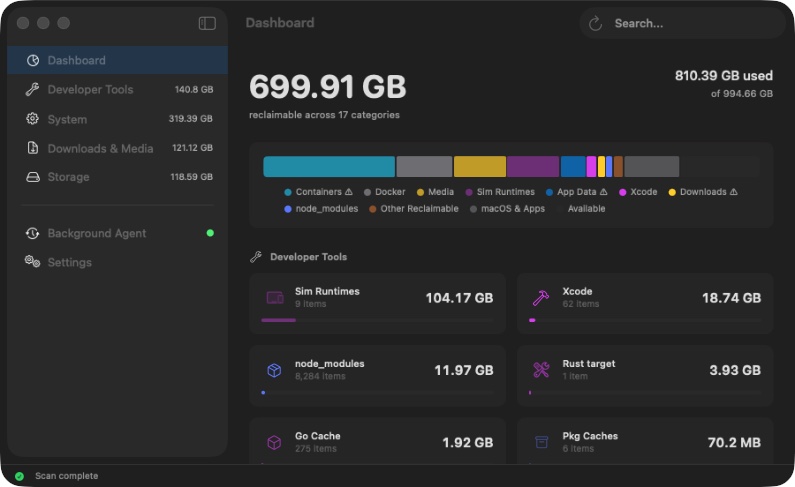The height and width of the screenshot is (487, 795).
Task: Click the App Data warning triangle icon
Action: 603,192
